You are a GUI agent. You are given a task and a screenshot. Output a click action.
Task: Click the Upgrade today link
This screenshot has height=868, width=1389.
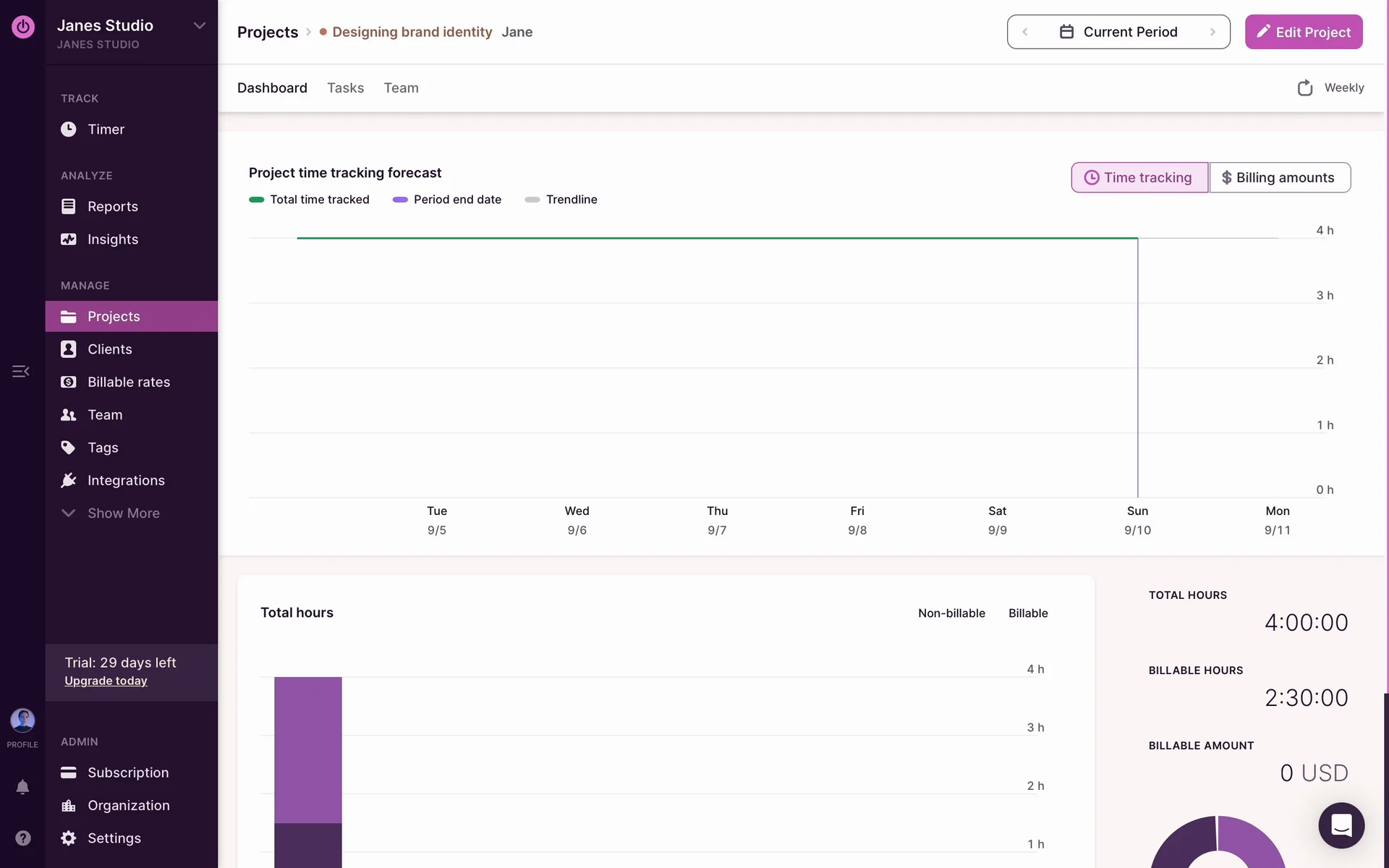pos(106,681)
